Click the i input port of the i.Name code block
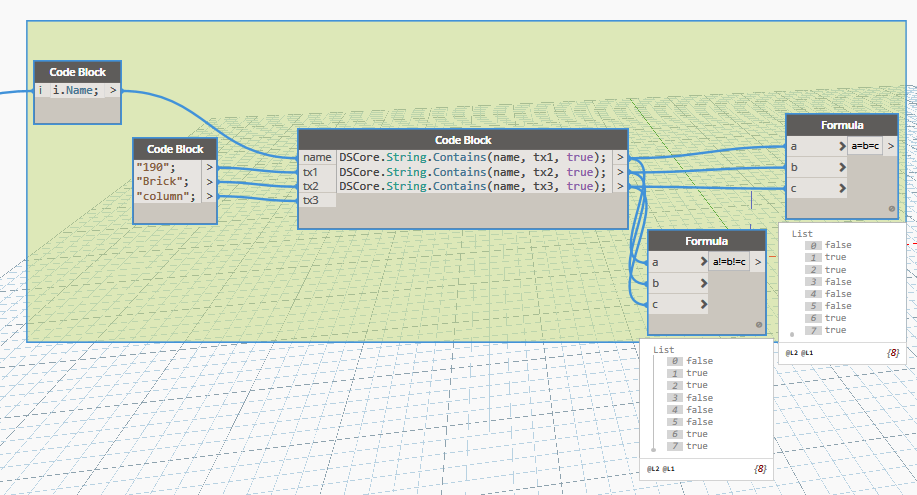The image size is (917, 495). (41, 90)
